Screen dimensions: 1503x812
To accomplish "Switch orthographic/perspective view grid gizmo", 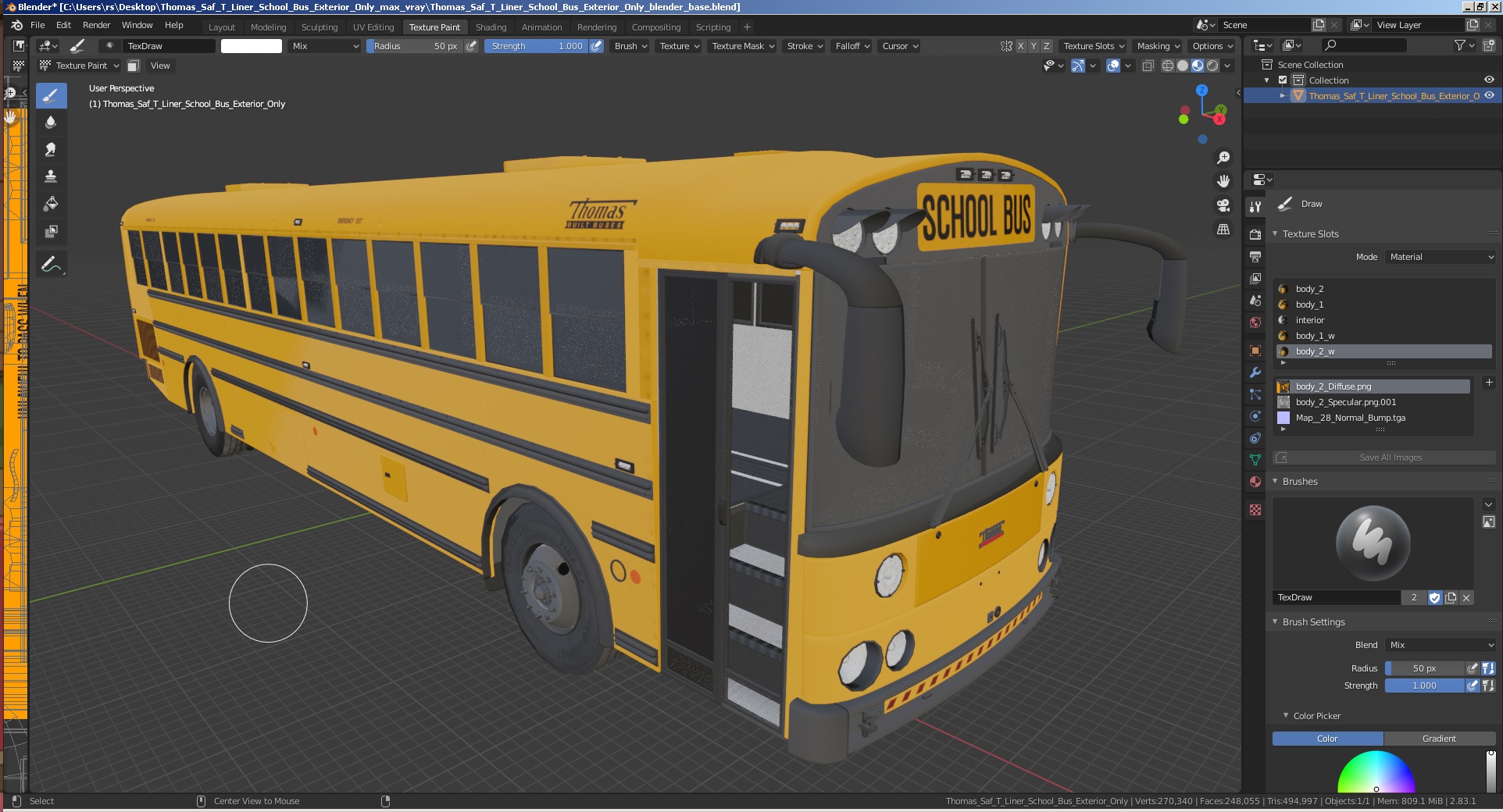I will (1223, 230).
